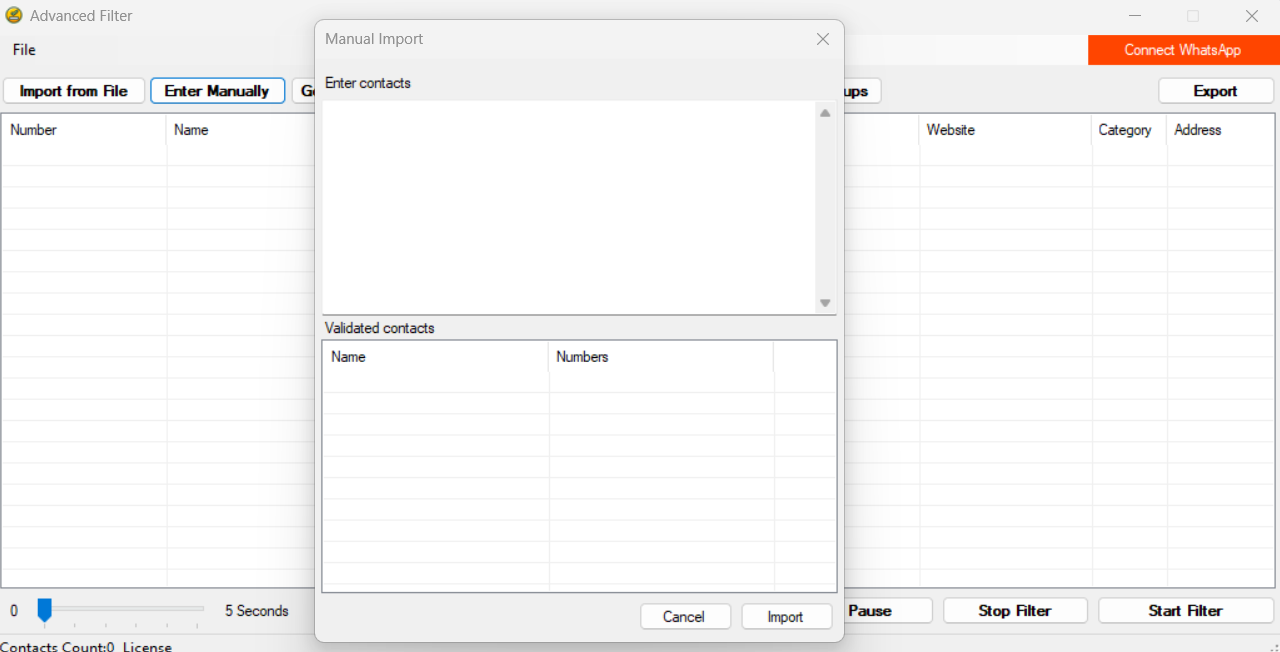This screenshot has width=1280, height=652.
Task: Select the Numbers column header in Validated contacts
Action: pyautogui.click(x=660, y=357)
